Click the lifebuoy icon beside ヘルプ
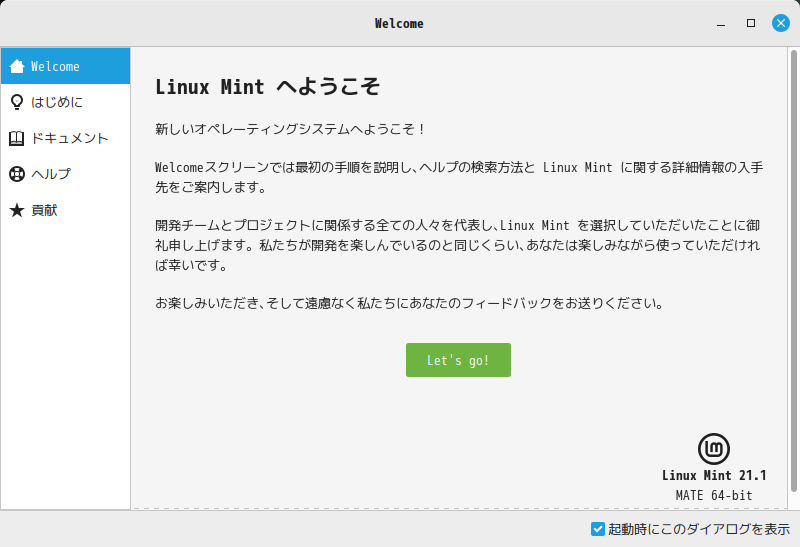Viewport: 800px width, 547px height. 17,174
